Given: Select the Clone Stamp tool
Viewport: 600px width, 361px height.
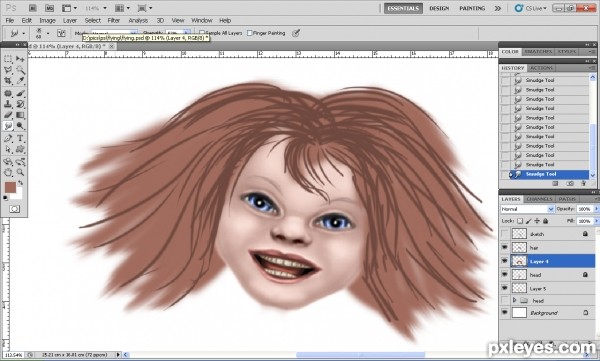Looking at the screenshot, I should click(8, 104).
